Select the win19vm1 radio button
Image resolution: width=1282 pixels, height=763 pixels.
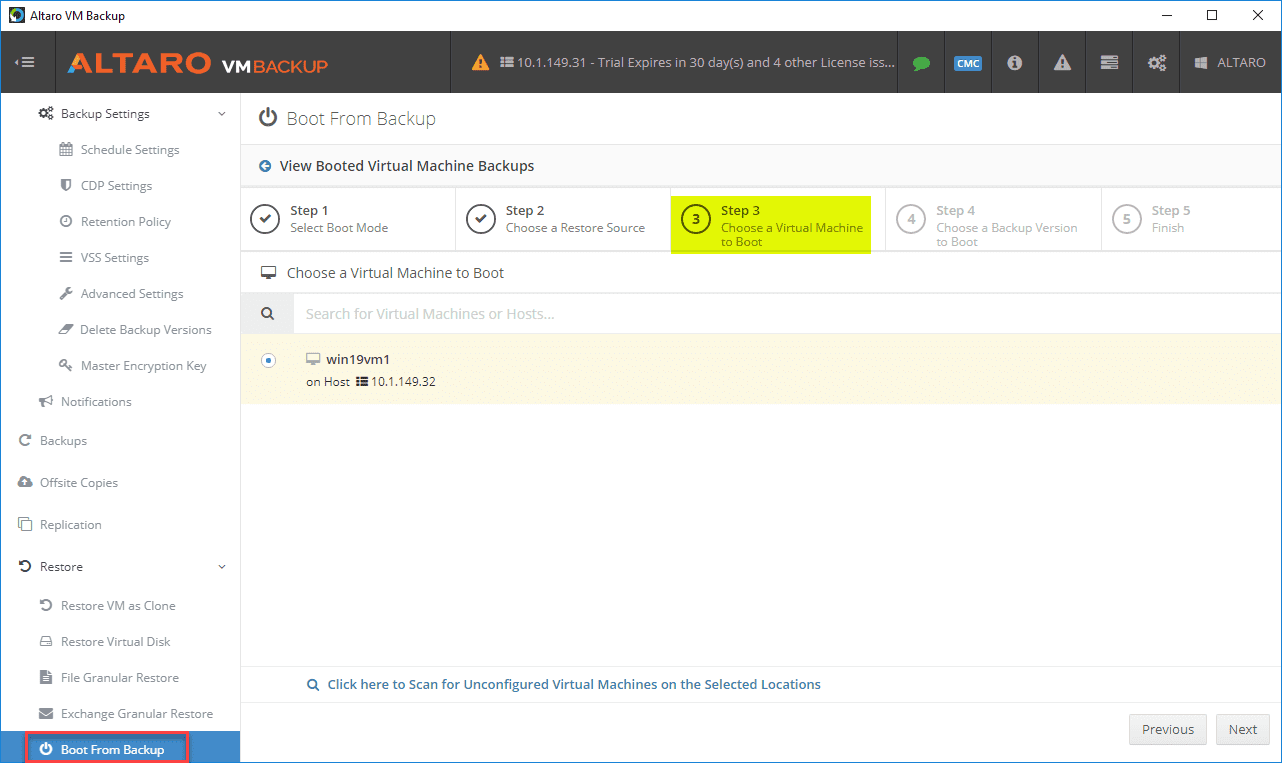coord(268,360)
